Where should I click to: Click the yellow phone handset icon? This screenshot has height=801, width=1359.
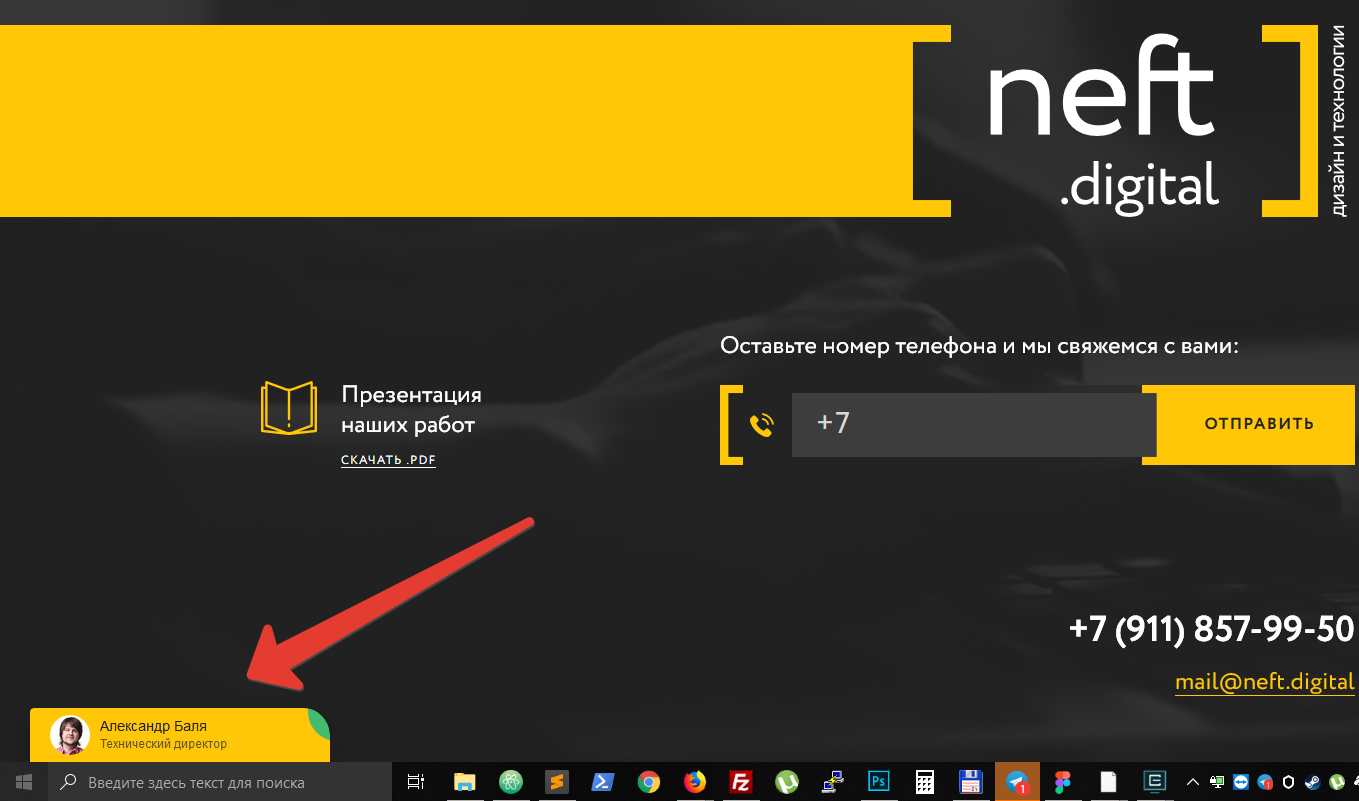[762, 425]
